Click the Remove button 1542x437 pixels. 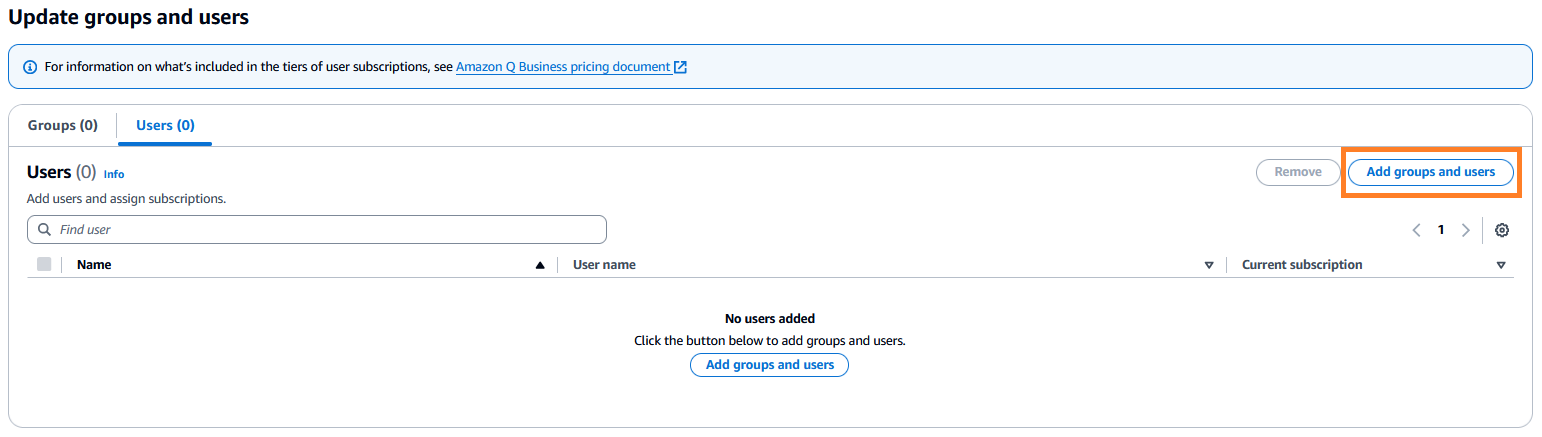pyautogui.click(x=1297, y=172)
